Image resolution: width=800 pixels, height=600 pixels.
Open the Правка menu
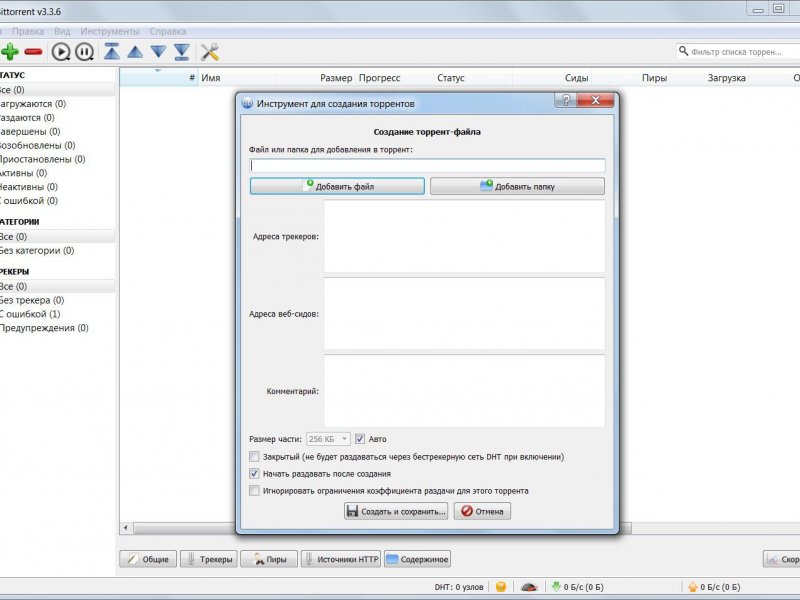pos(28,31)
